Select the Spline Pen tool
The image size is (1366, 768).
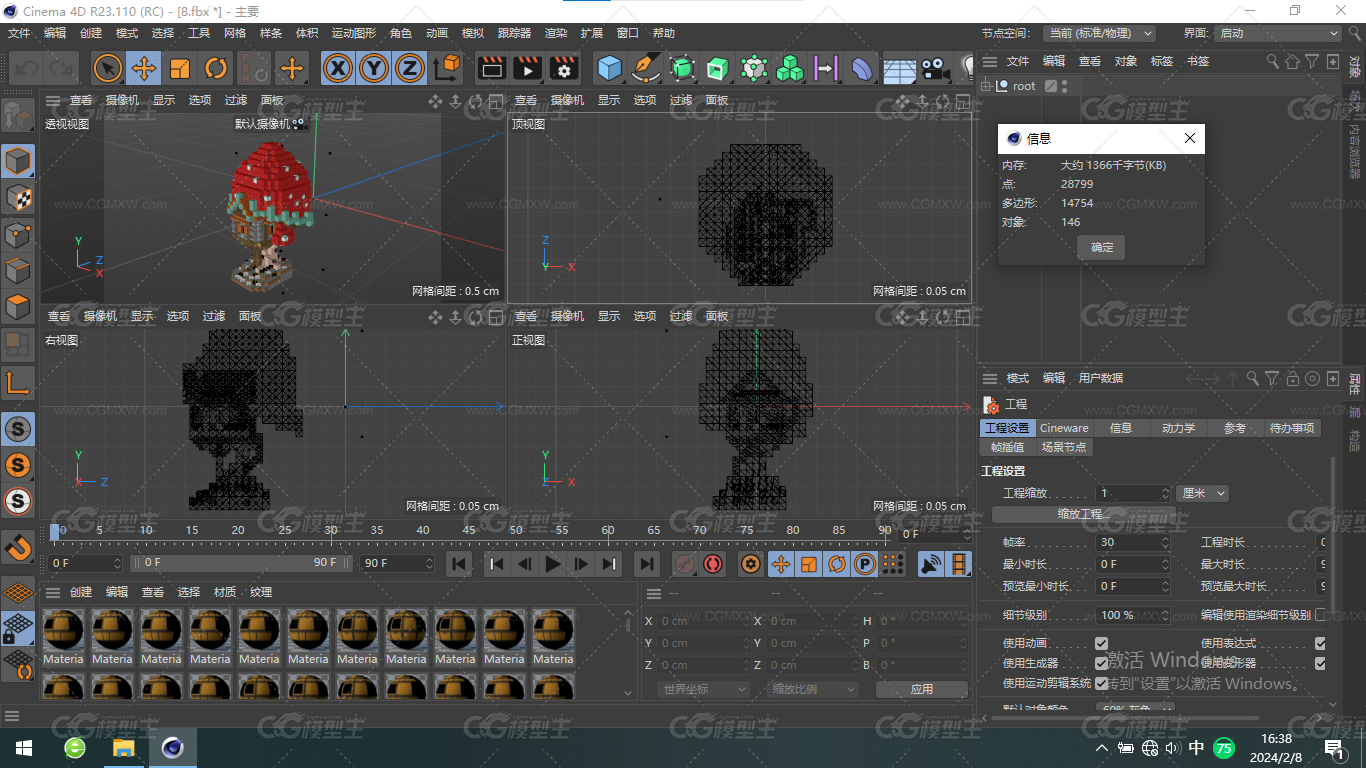point(646,68)
